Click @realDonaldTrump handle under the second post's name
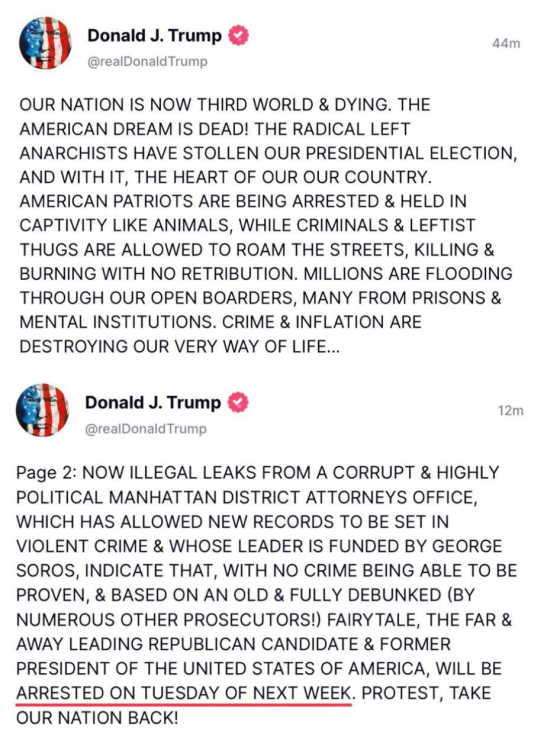 [x=145, y=429]
